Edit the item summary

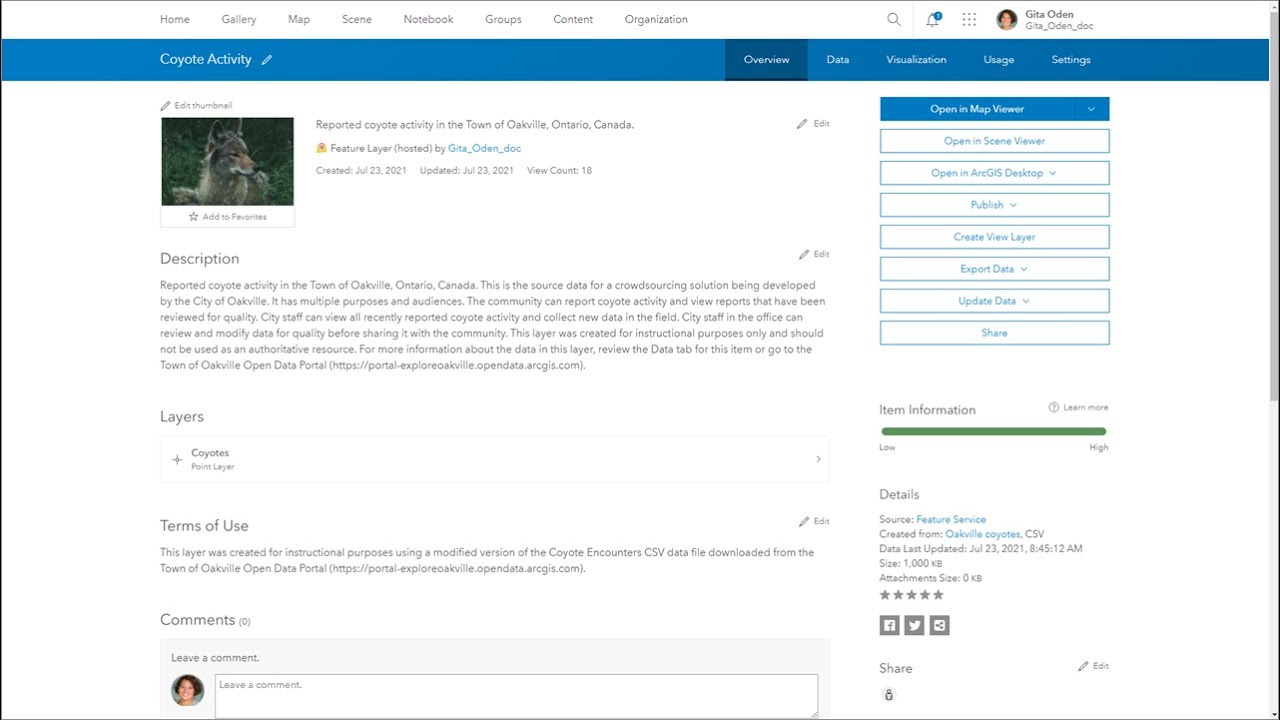pyautogui.click(x=813, y=124)
